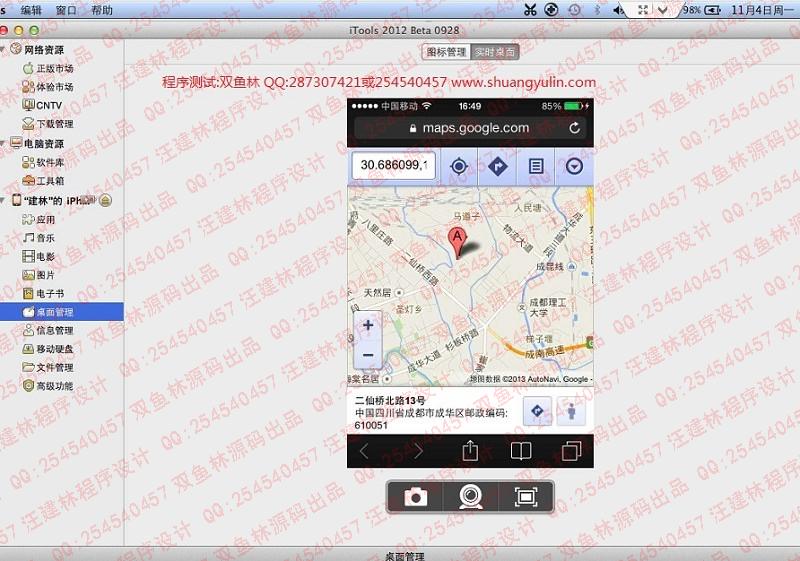Viewport: 800px width, 561px height.
Task: Click the Safari share icon
Action: 470,451
